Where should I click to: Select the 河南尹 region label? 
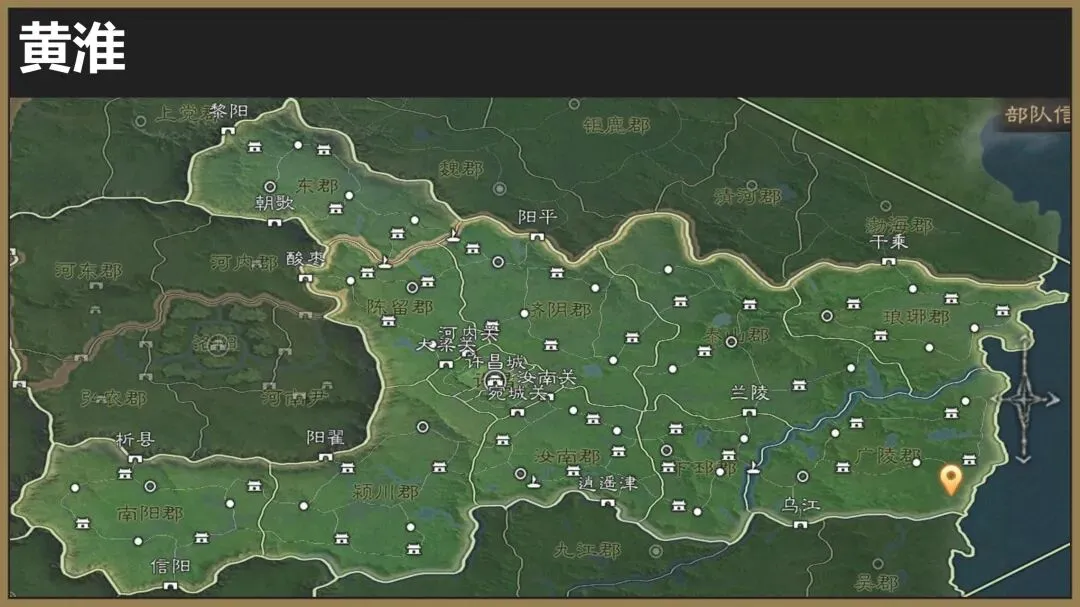[x=294, y=397]
